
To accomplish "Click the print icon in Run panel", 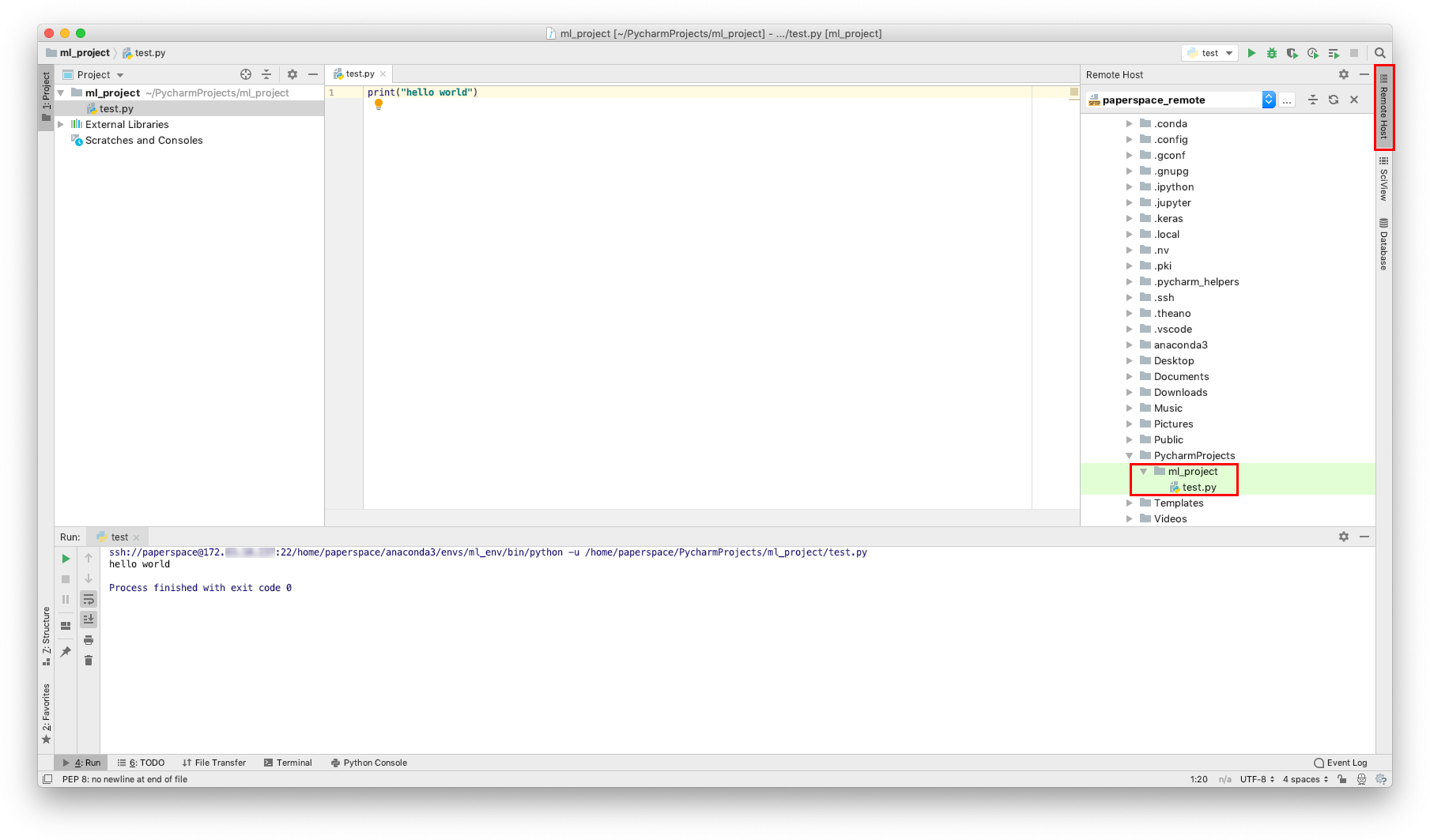I will point(89,640).
